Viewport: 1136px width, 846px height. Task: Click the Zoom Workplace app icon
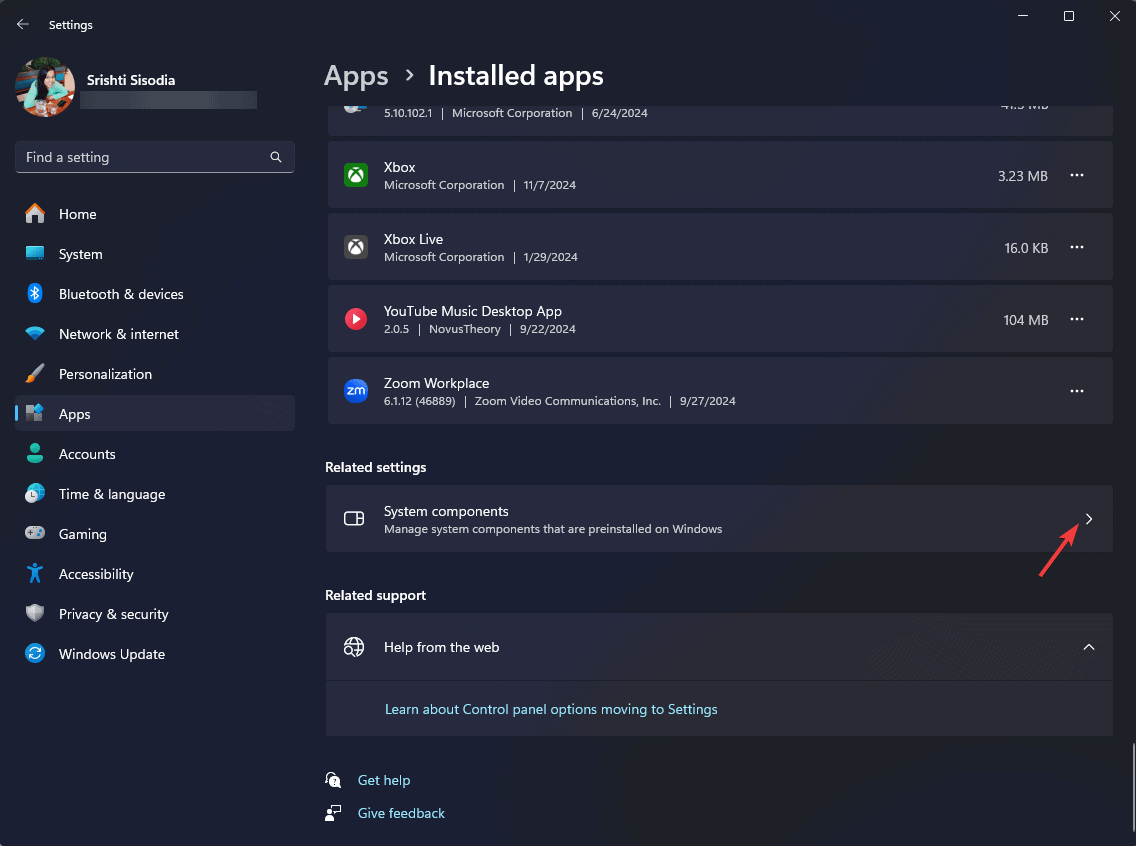click(x=356, y=391)
